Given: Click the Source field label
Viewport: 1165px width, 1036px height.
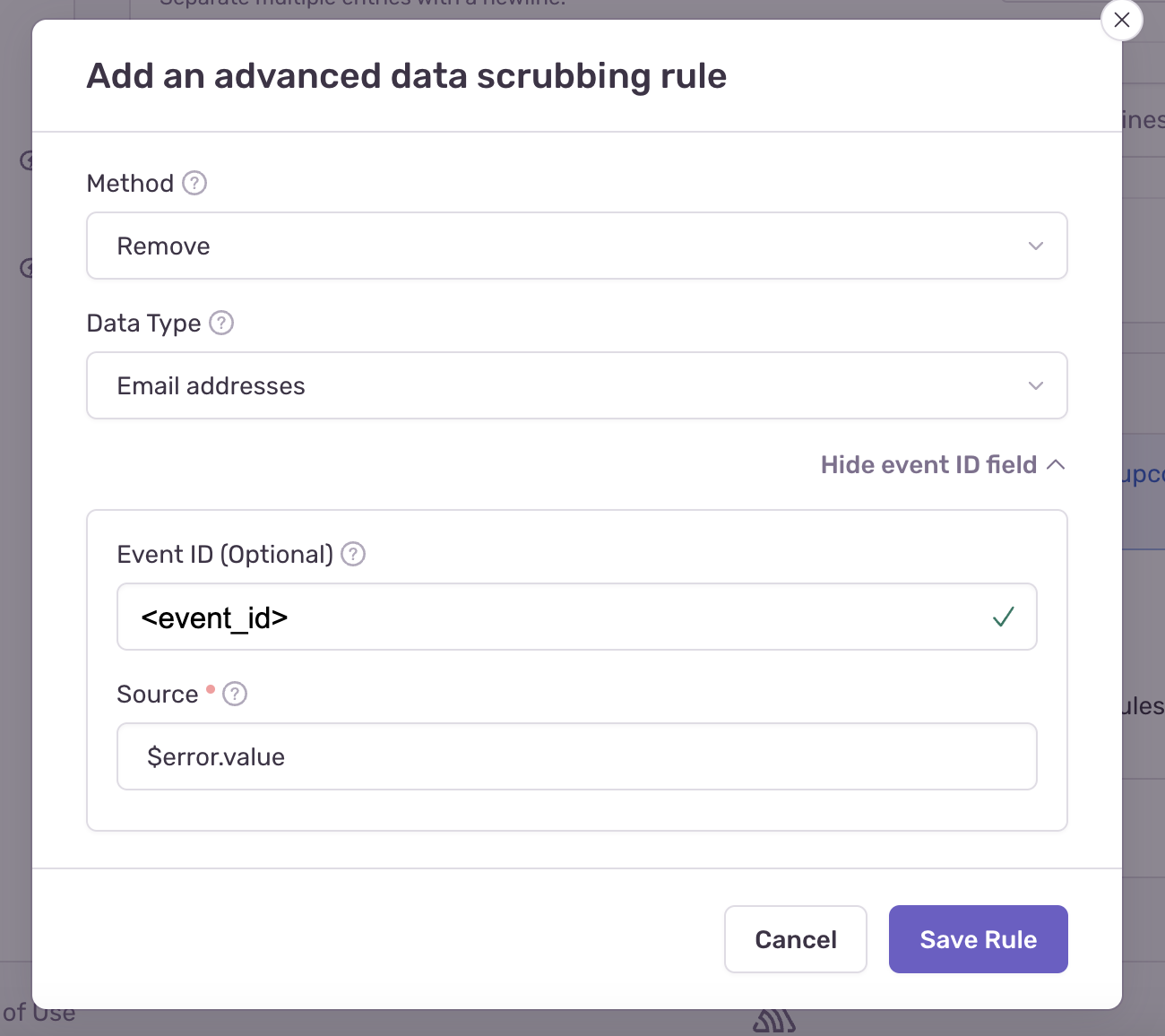Looking at the screenshot, I should point(158,694).
